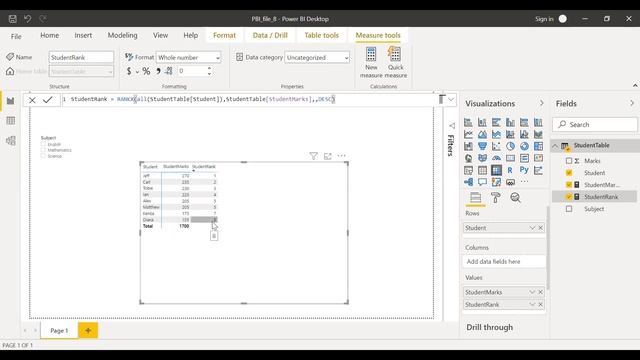
Task: Save the file using the title bar icon
Action: (x=13, y=19)
